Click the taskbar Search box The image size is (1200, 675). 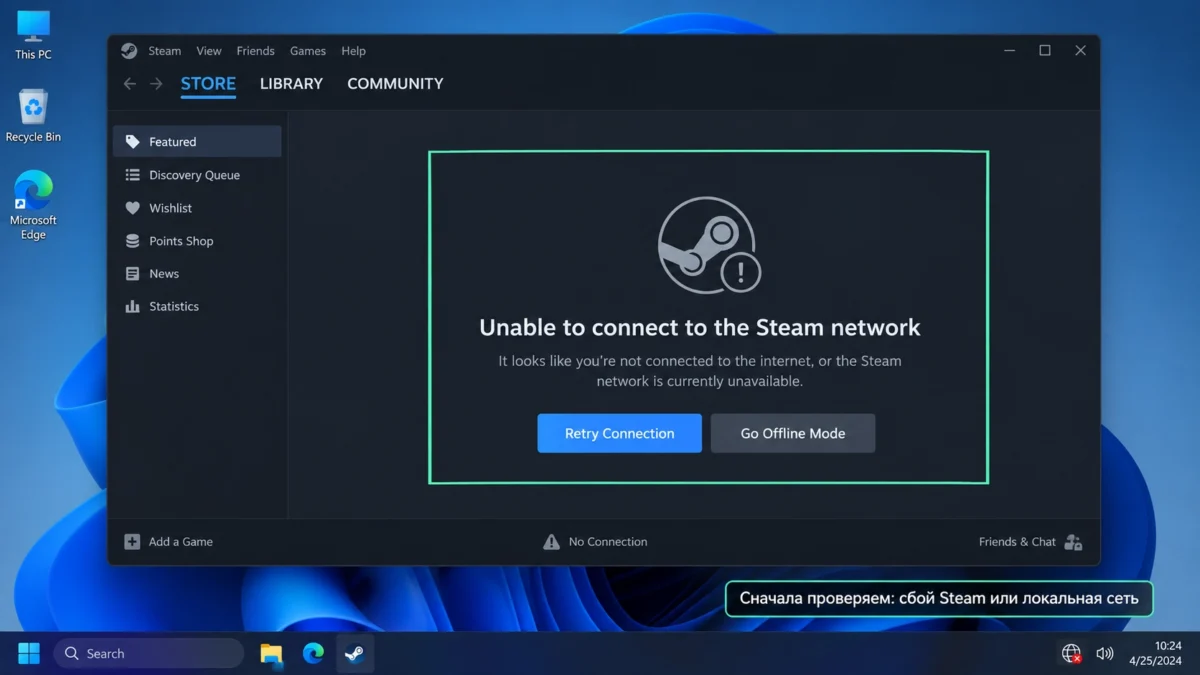[x=149, y=654]
